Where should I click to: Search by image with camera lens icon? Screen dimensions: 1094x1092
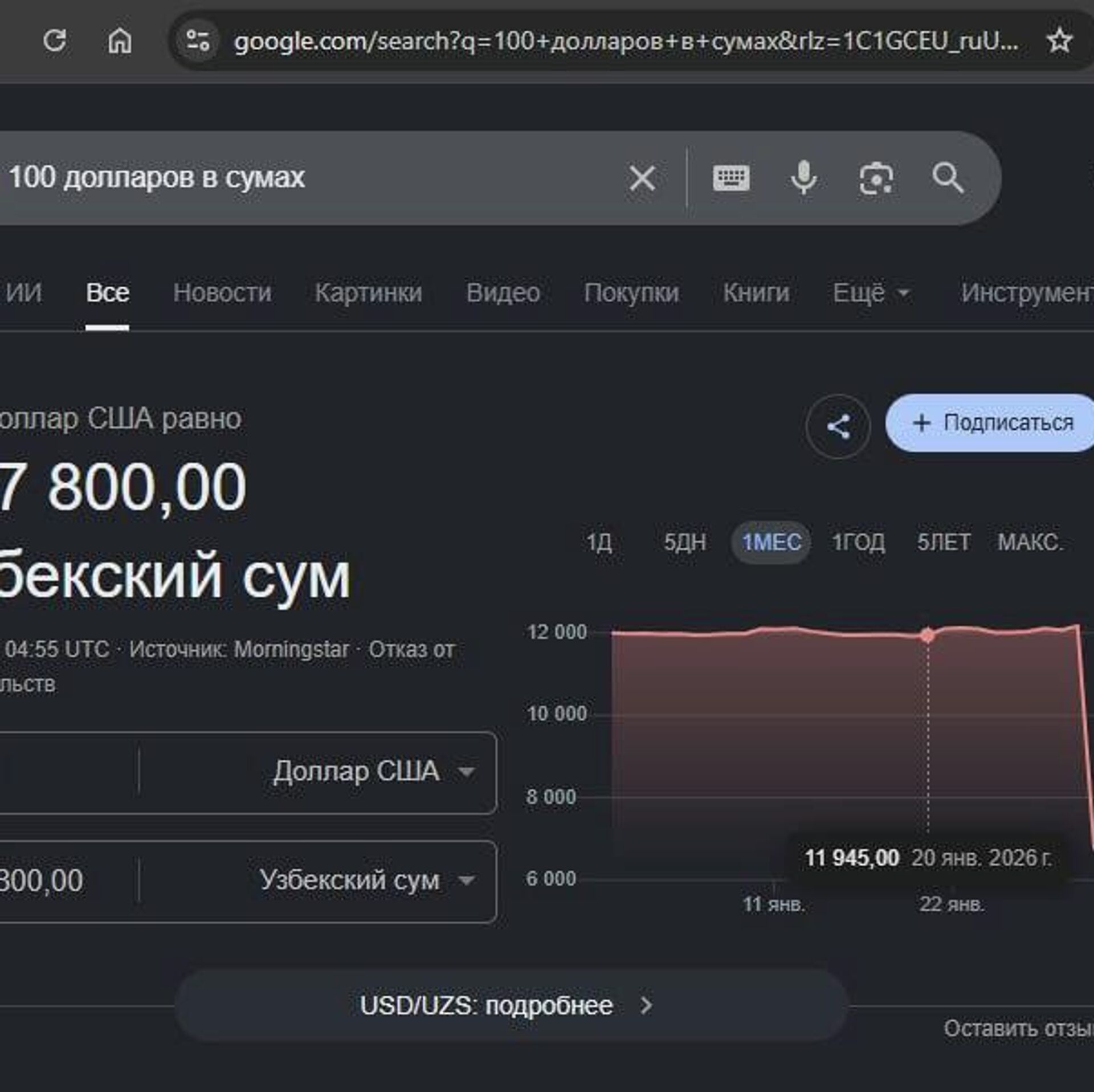coord(876,178)
